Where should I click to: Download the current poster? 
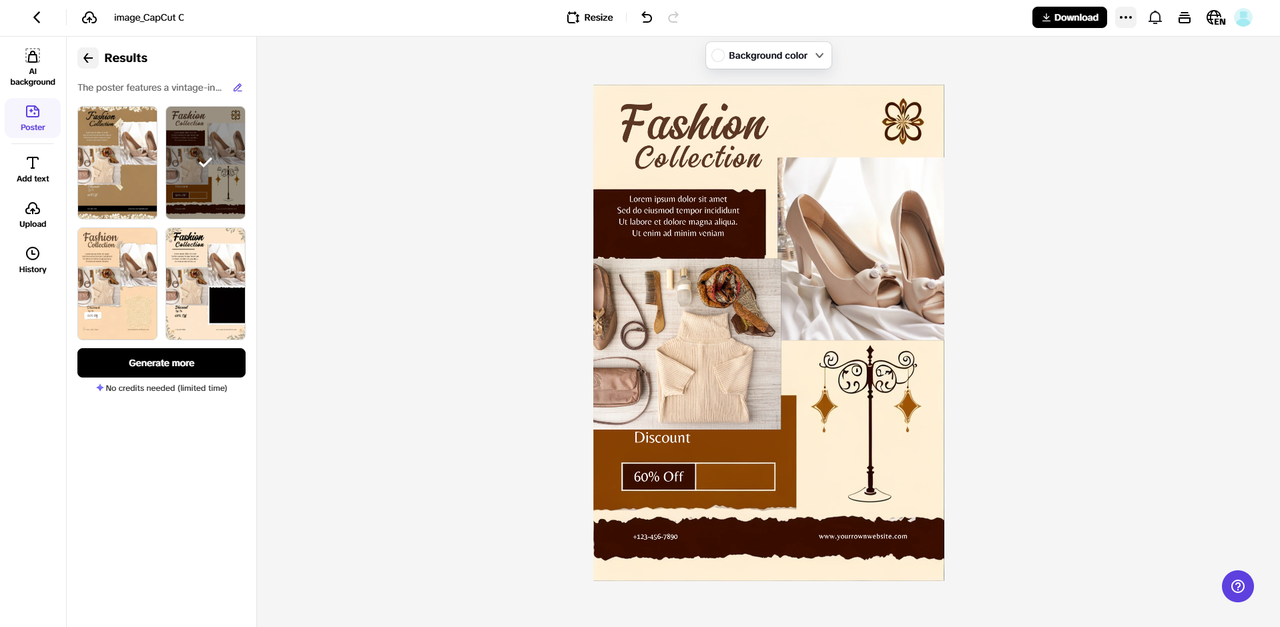[x=1069, y=17]
